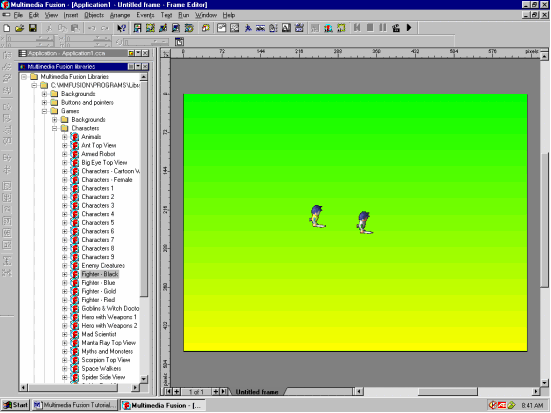Expand the Animals library

click(65, 137)
